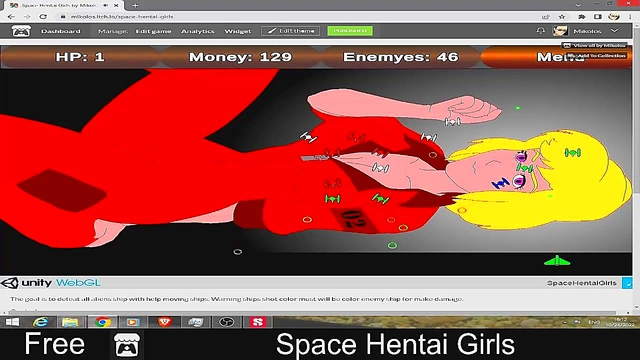640x360 pixels.
Task: Open the Edit game page
Action: [153, 31]
